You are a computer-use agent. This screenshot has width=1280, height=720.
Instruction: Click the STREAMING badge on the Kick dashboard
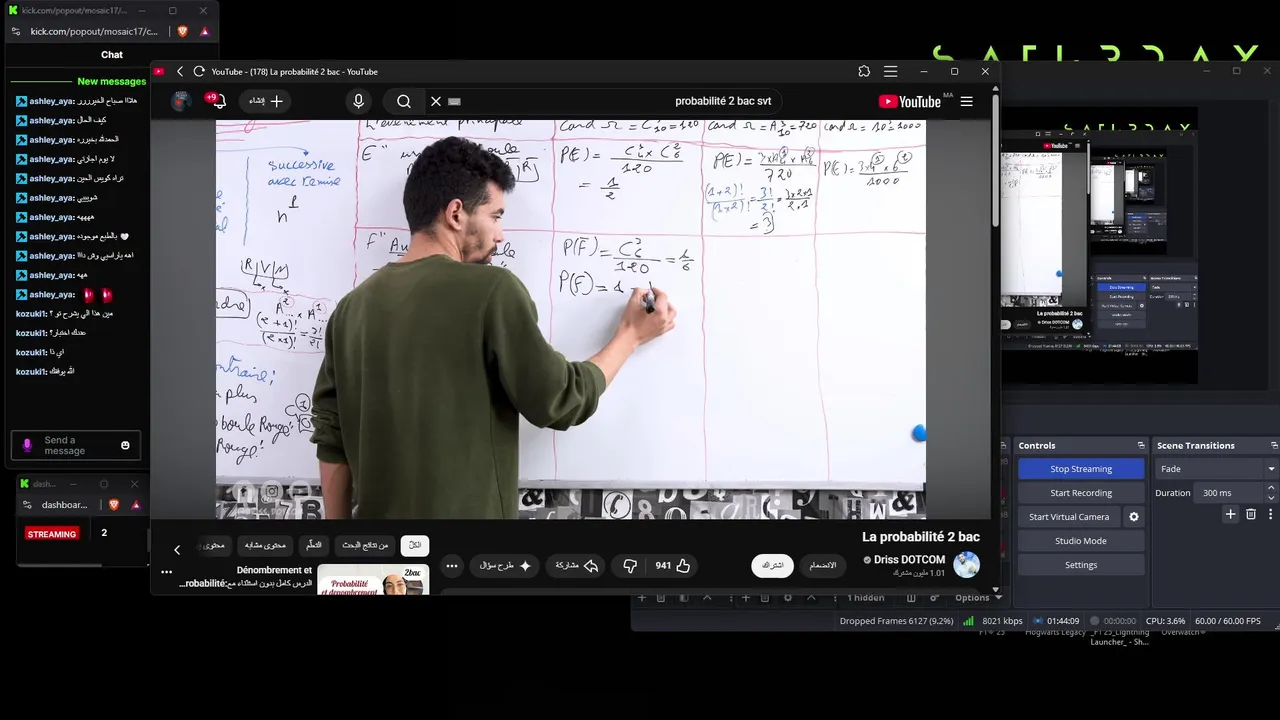(x=52, y=534)
